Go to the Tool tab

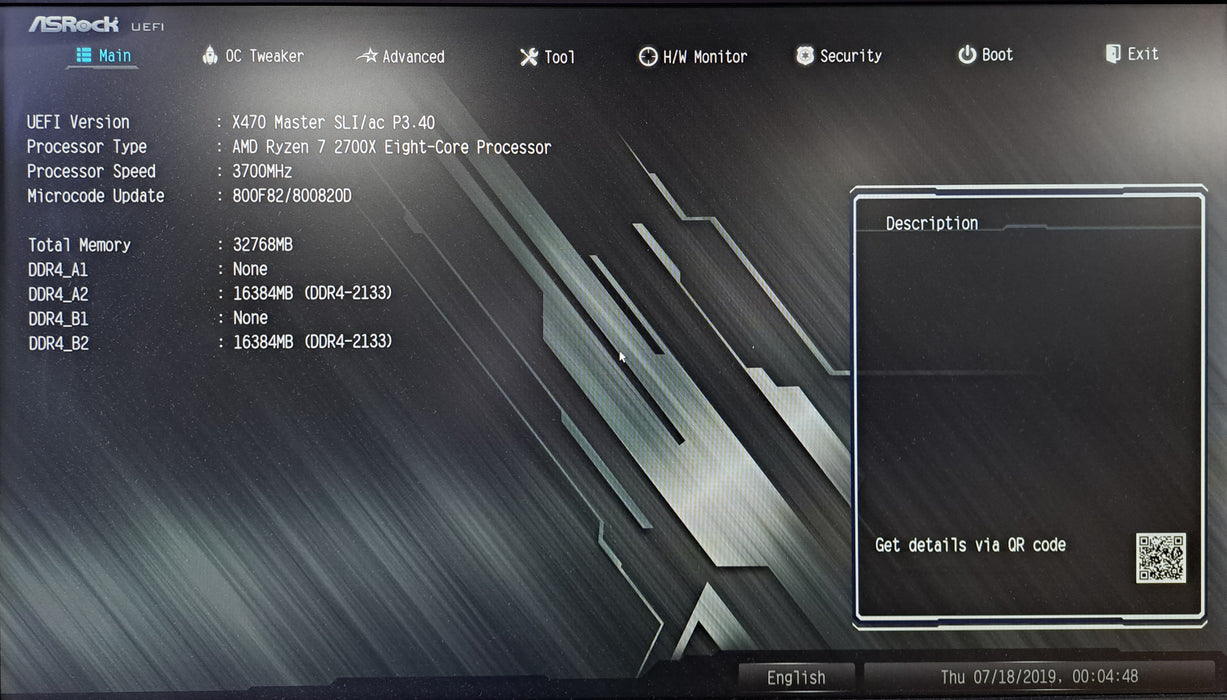coord(548,57)
